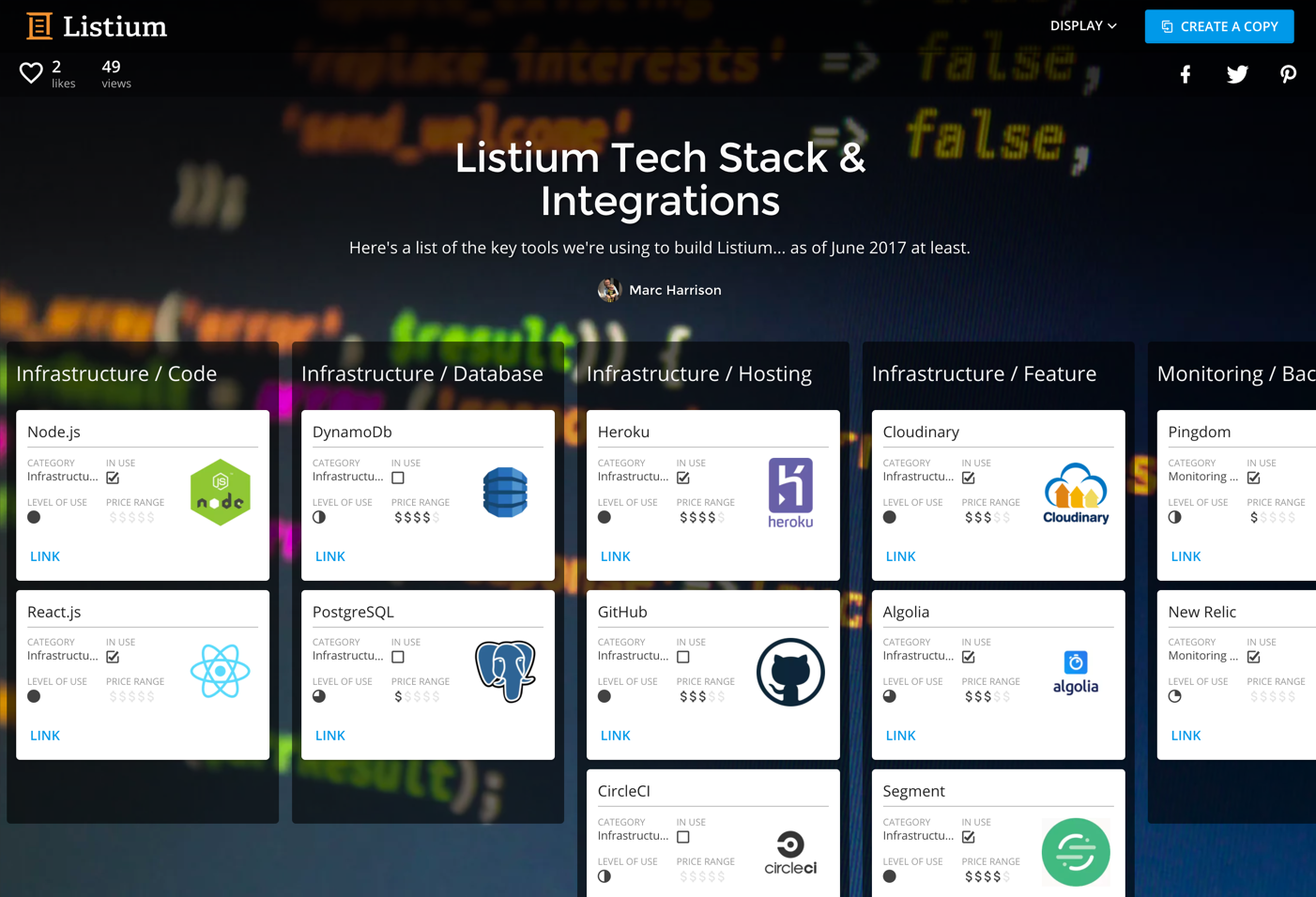The image size is (1316, 897).
Task: Click the Create a Copy button
Action: point(1219,26)
